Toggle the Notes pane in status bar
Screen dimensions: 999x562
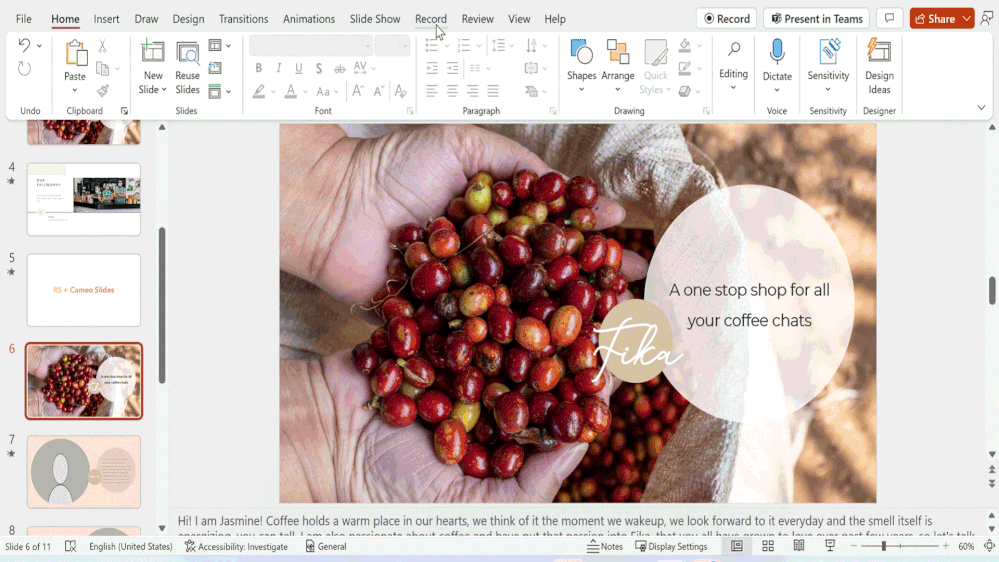pos(605,547)
